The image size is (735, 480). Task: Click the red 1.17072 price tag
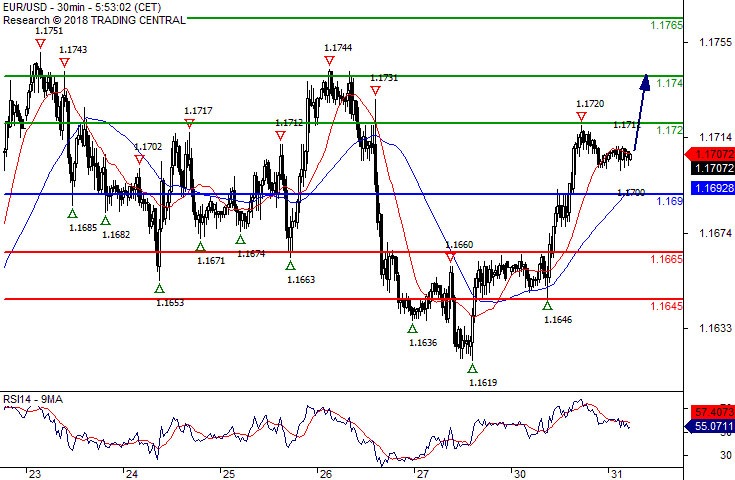pos(711,154)
